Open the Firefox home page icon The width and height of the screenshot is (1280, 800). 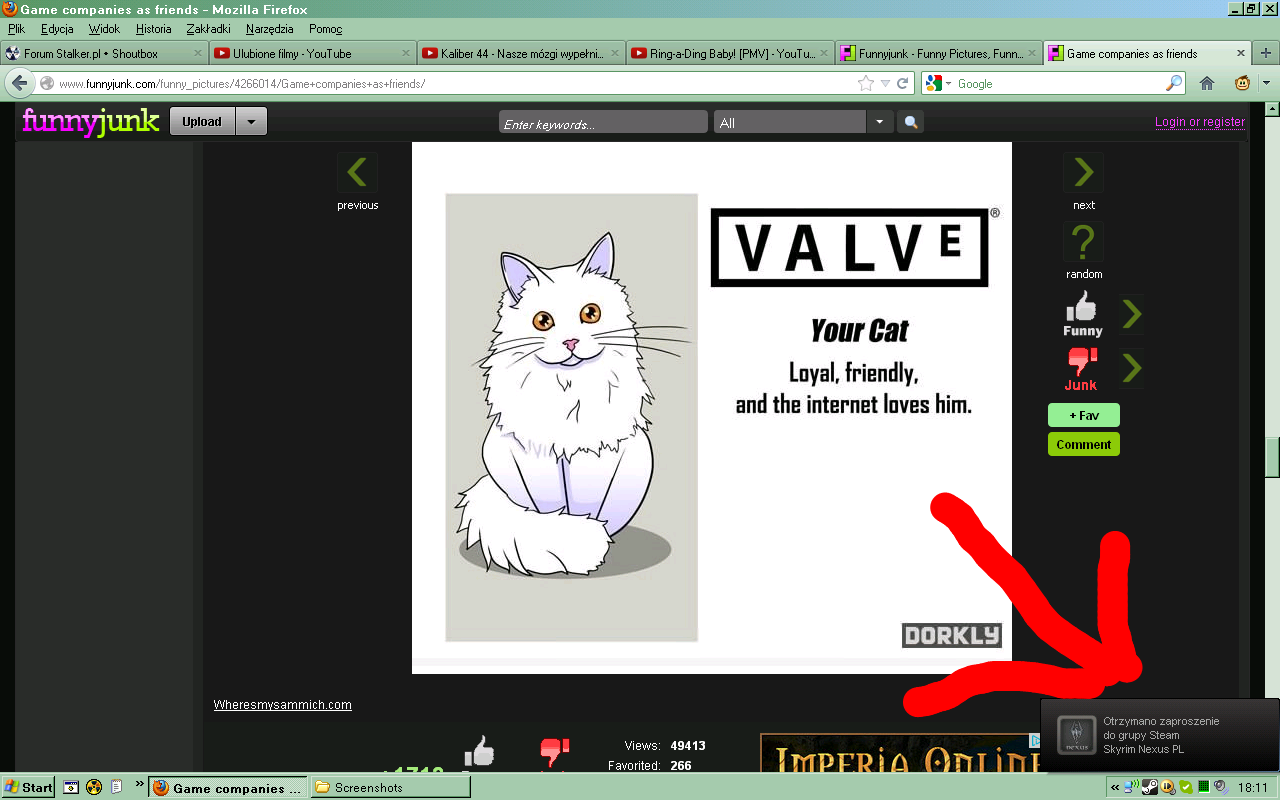1207,83
